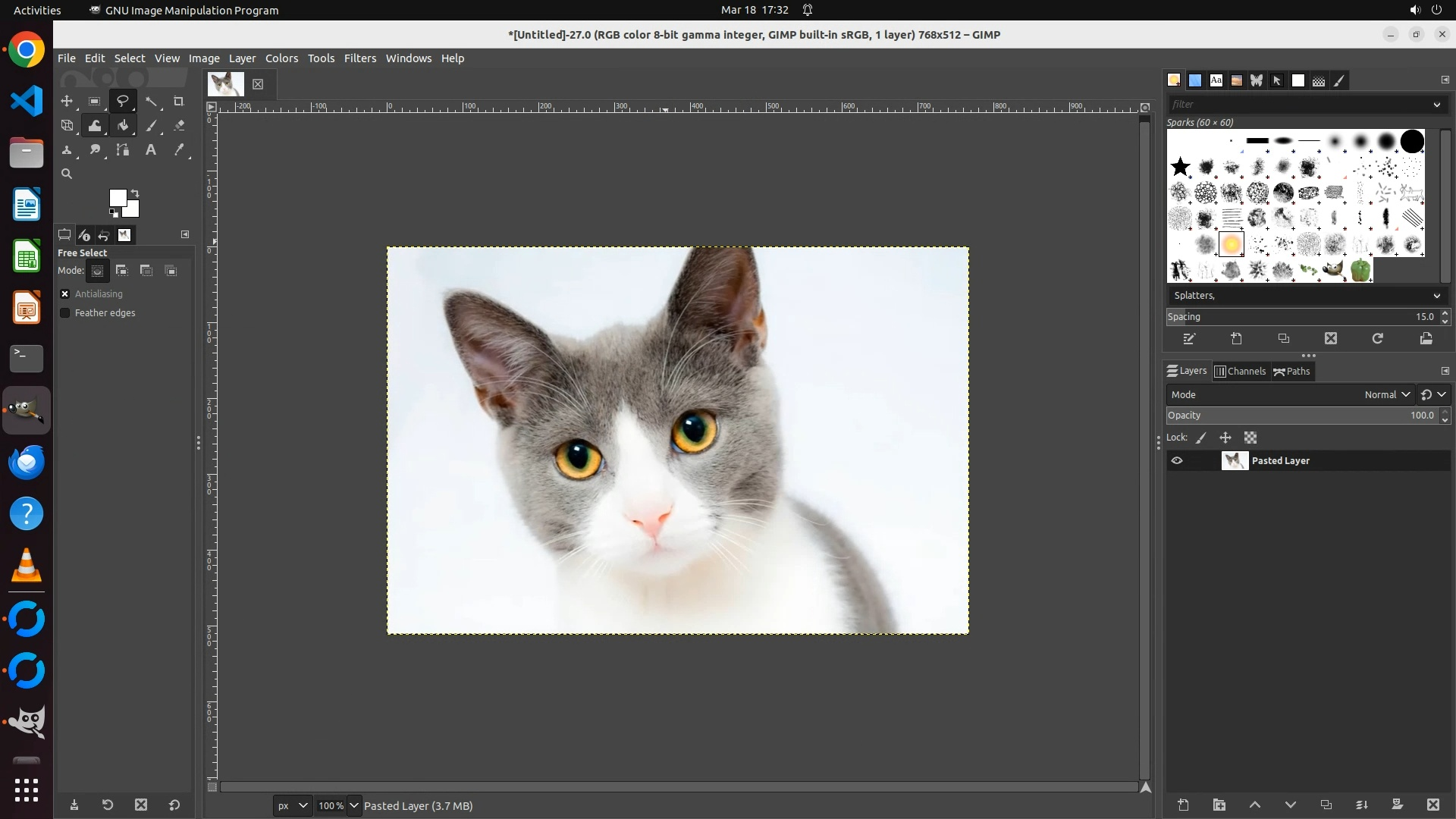The image size is (1456, 819).
Task: Hide the Pasted Layer with eye icon
Action: [1177, 461]
